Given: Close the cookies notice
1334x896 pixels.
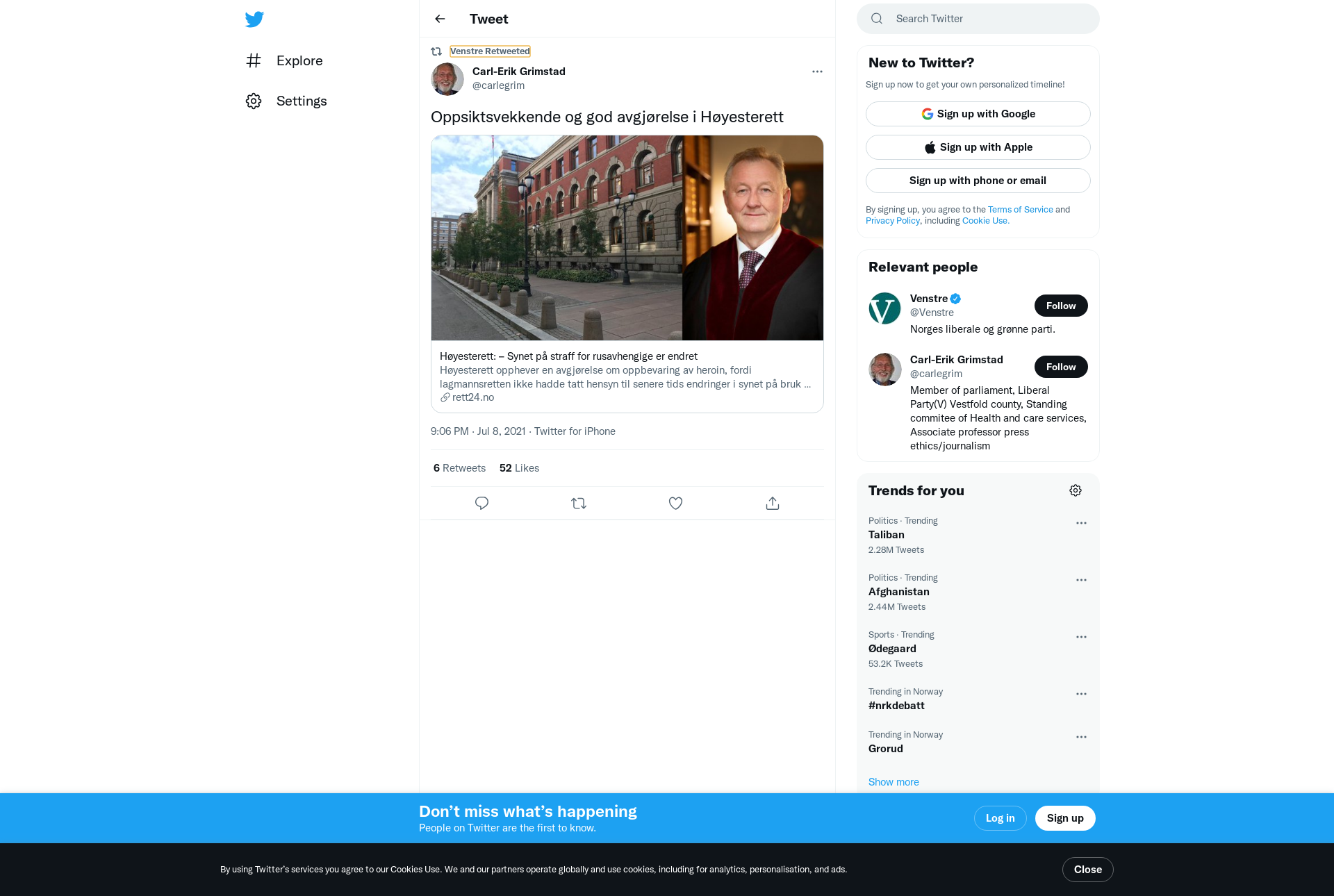Looking at the screenshot, I should (x=1087, y=870).
